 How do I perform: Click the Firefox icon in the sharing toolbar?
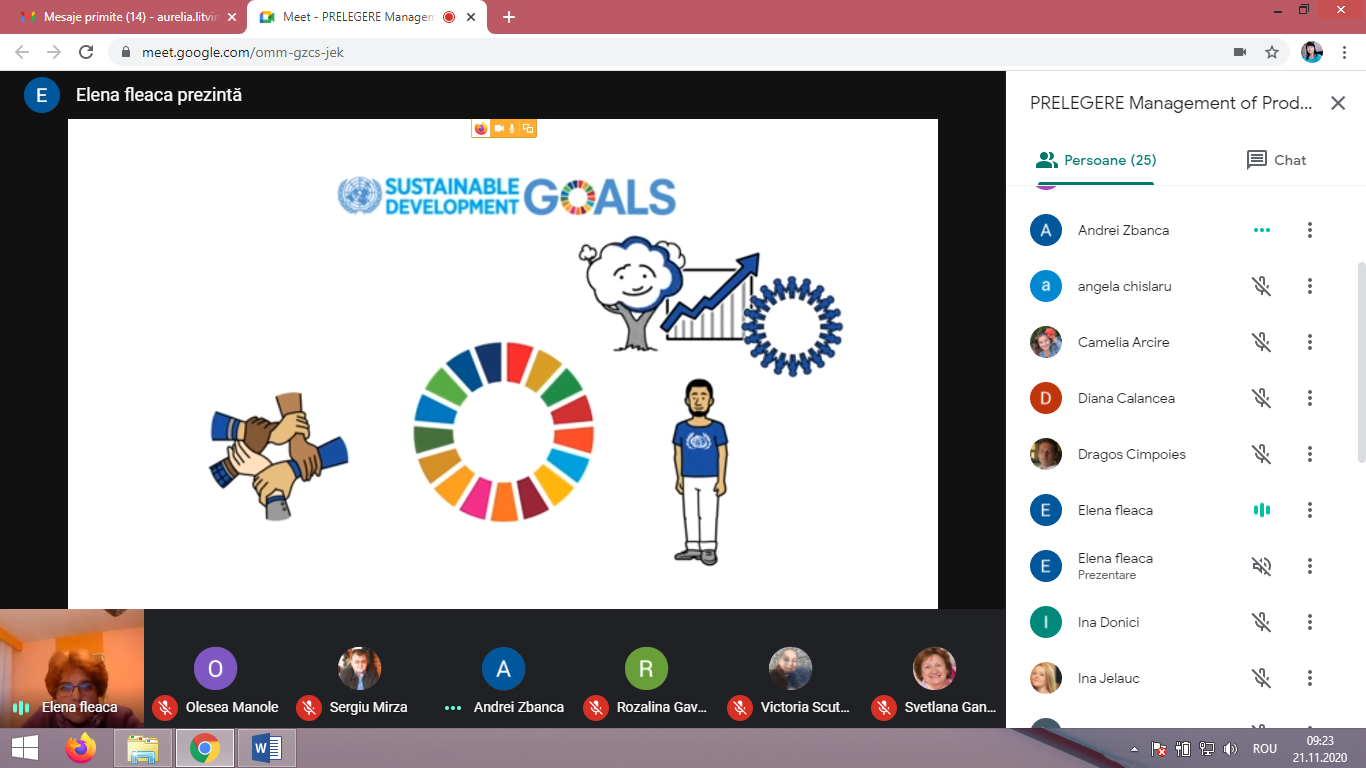point(481,128)
